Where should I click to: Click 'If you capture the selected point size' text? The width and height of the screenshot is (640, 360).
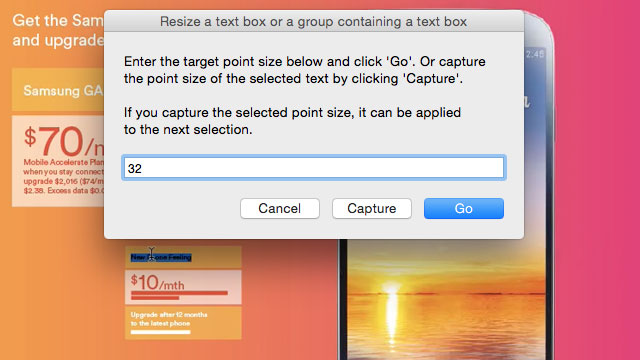pyautogui.click(x=292, y=121)
